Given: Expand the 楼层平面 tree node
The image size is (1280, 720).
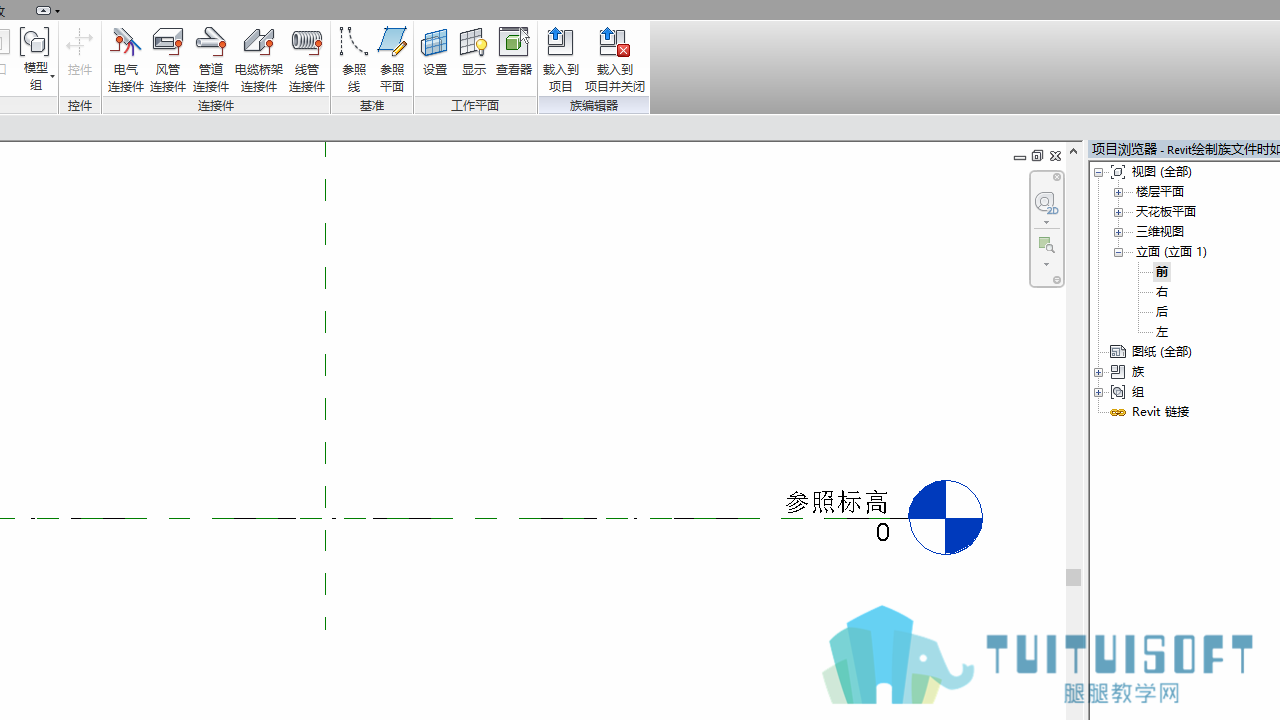Looking at the screenshot, I should [1118, 192].
